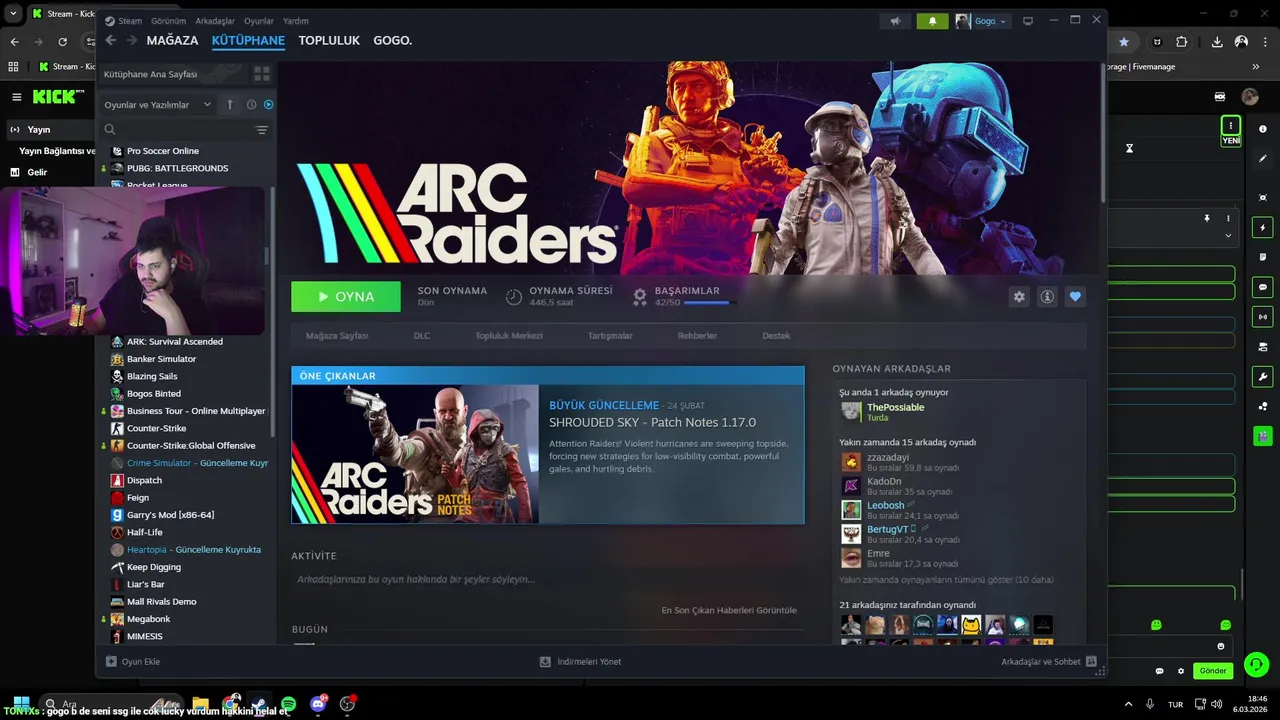Select Counter-Strike:Global Offensive entry
This screenshot has height=720, width=1280.
[191, 446]
